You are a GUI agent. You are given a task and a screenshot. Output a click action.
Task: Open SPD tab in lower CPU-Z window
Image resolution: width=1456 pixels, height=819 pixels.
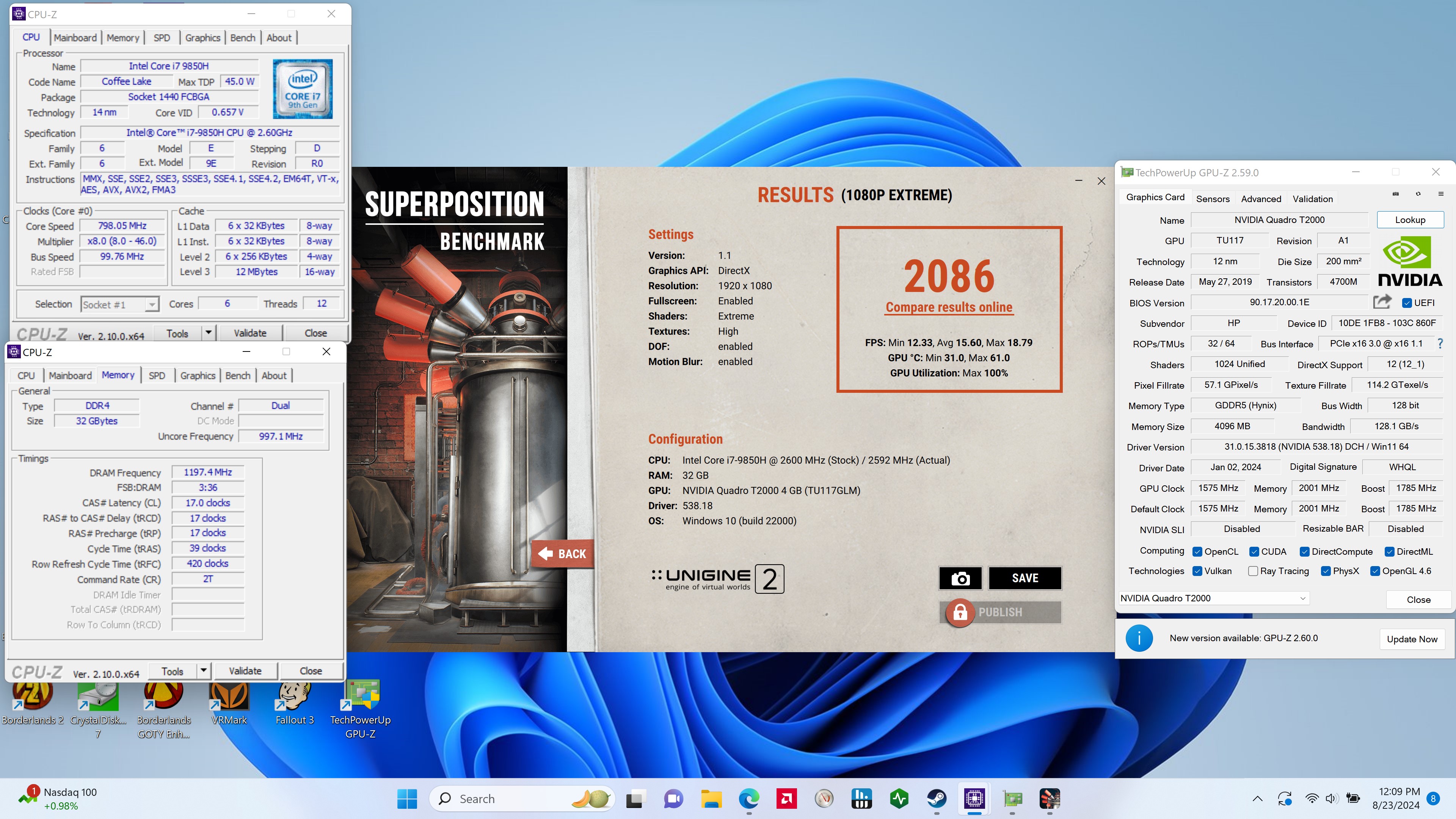[157, 376]
